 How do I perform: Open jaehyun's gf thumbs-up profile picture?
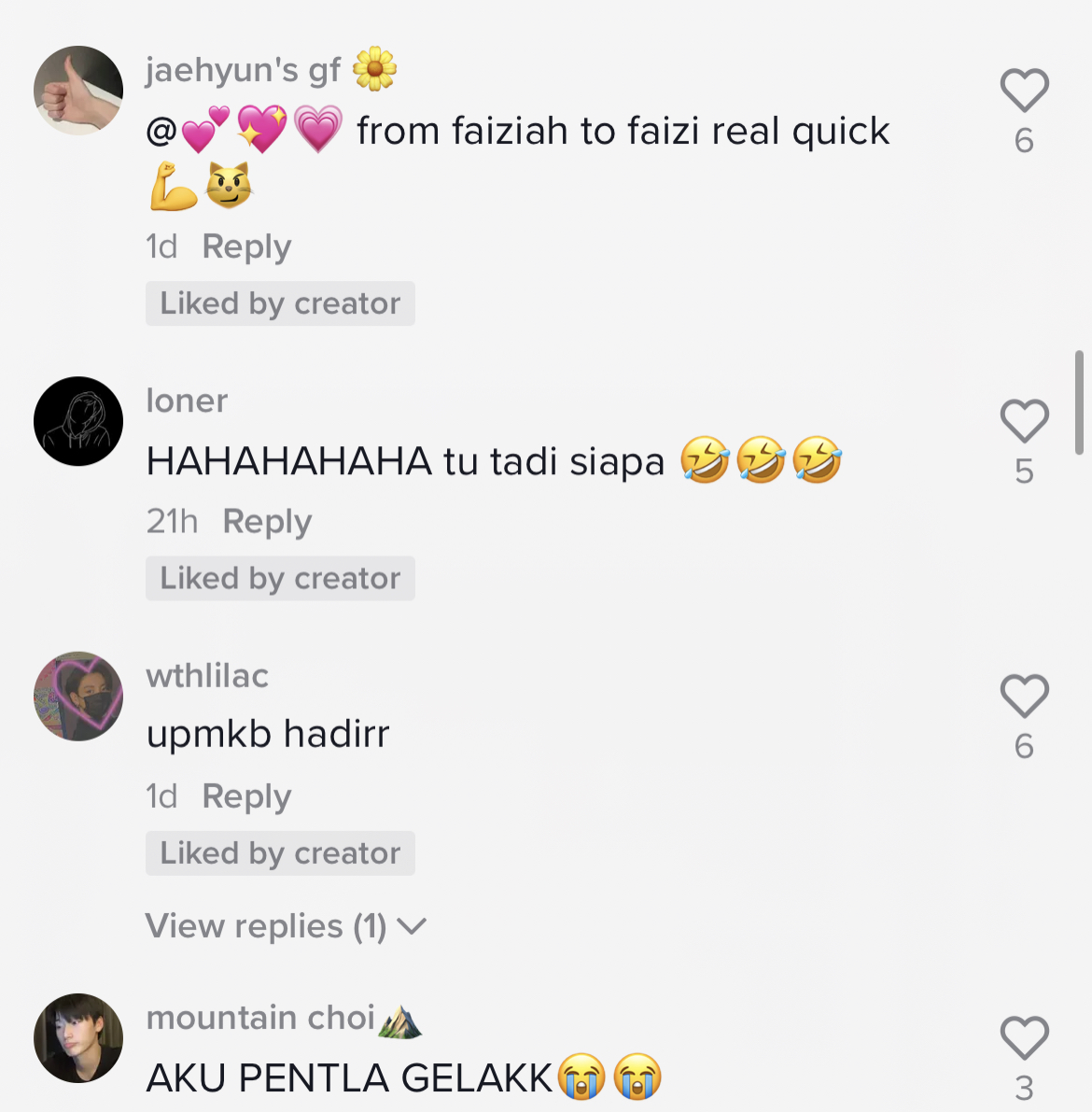click(78, 90)
